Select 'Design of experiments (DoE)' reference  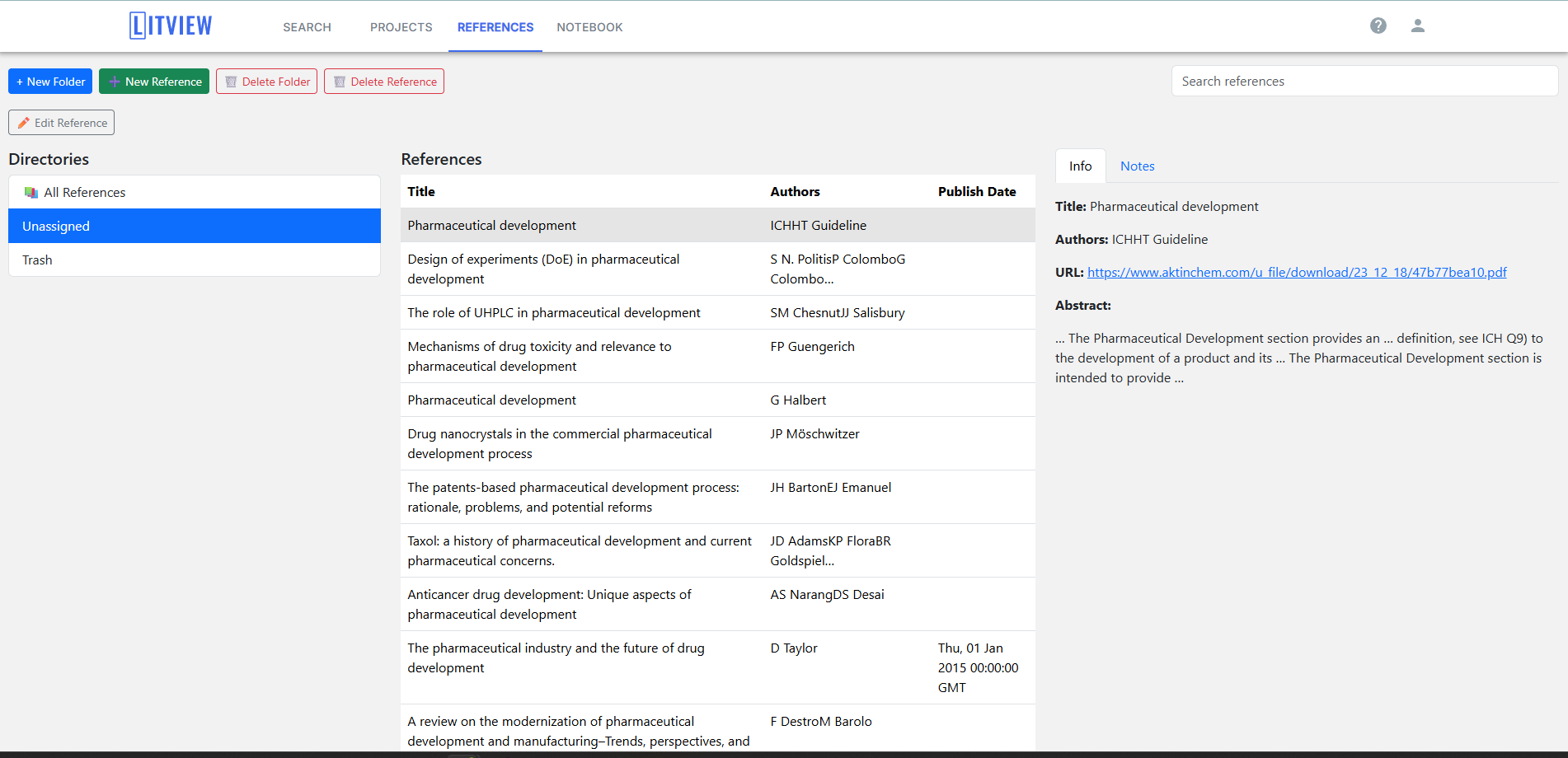coord(718,269)
